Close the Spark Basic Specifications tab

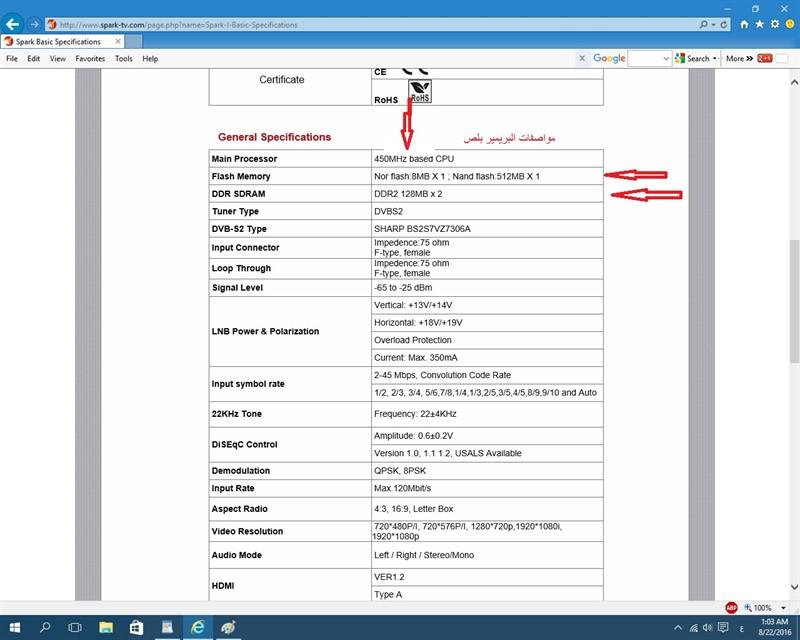118,41
